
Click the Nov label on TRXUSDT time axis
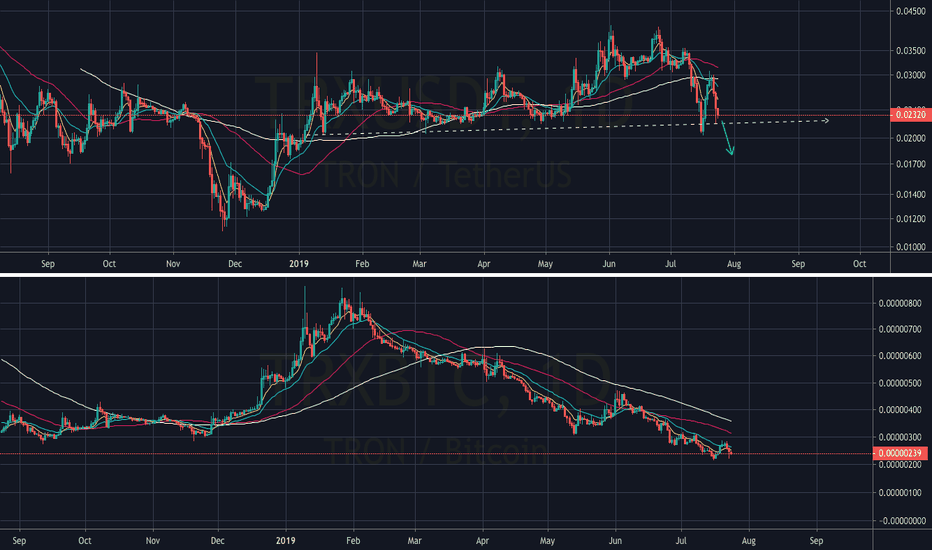coord(173,263)
